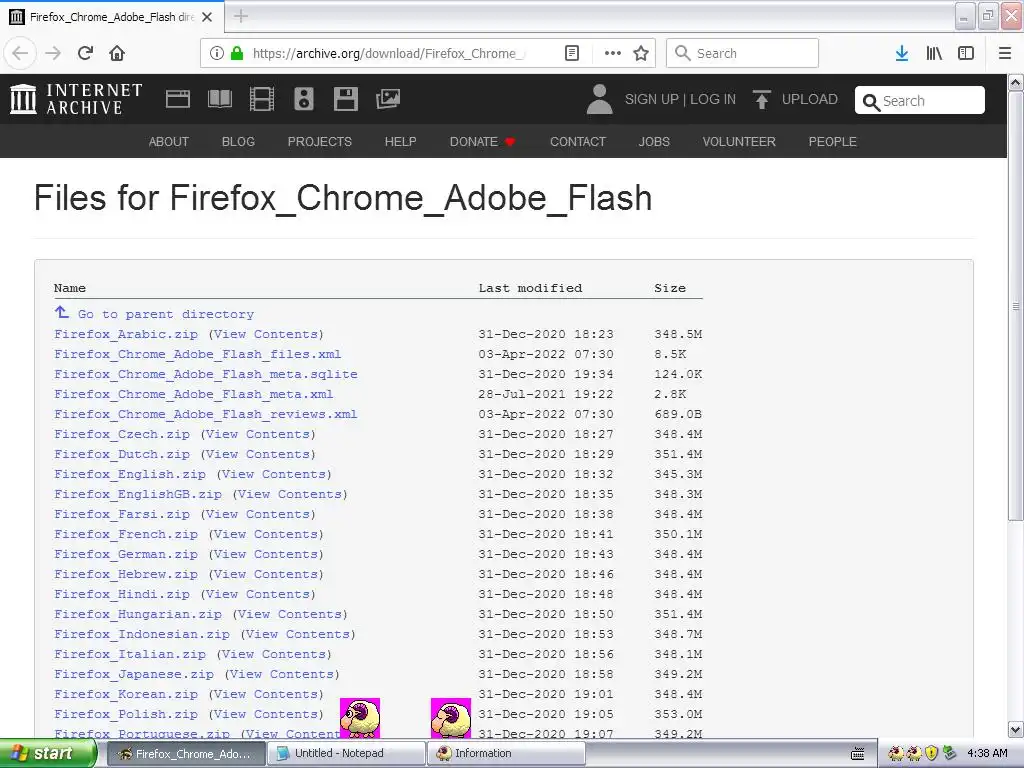This screenshot has height=768, width=1024.
Task: Focus the Internet Archive search field
Action: pos(920,101)
